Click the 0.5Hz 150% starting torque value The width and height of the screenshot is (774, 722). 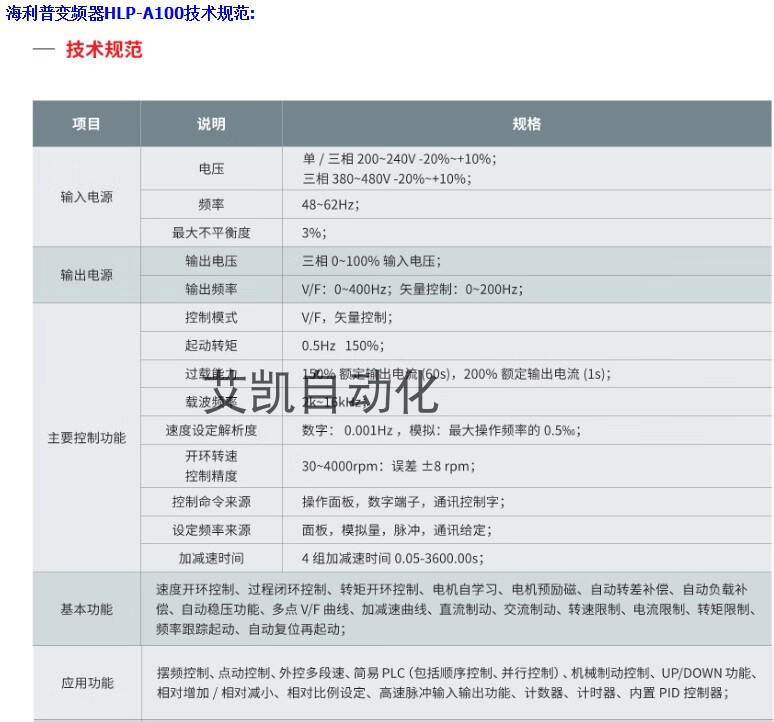tap(342, 345)
